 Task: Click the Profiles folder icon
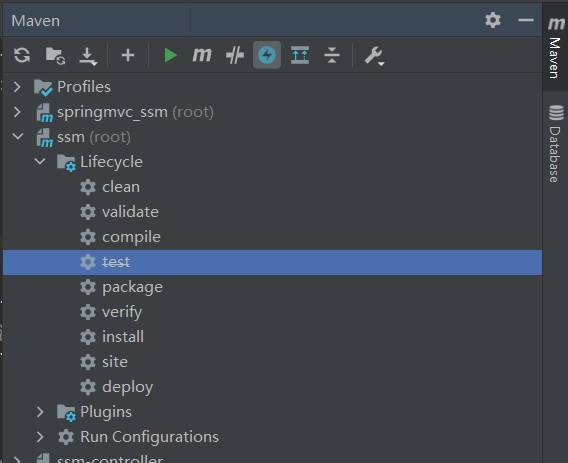(x=43, y=88)
